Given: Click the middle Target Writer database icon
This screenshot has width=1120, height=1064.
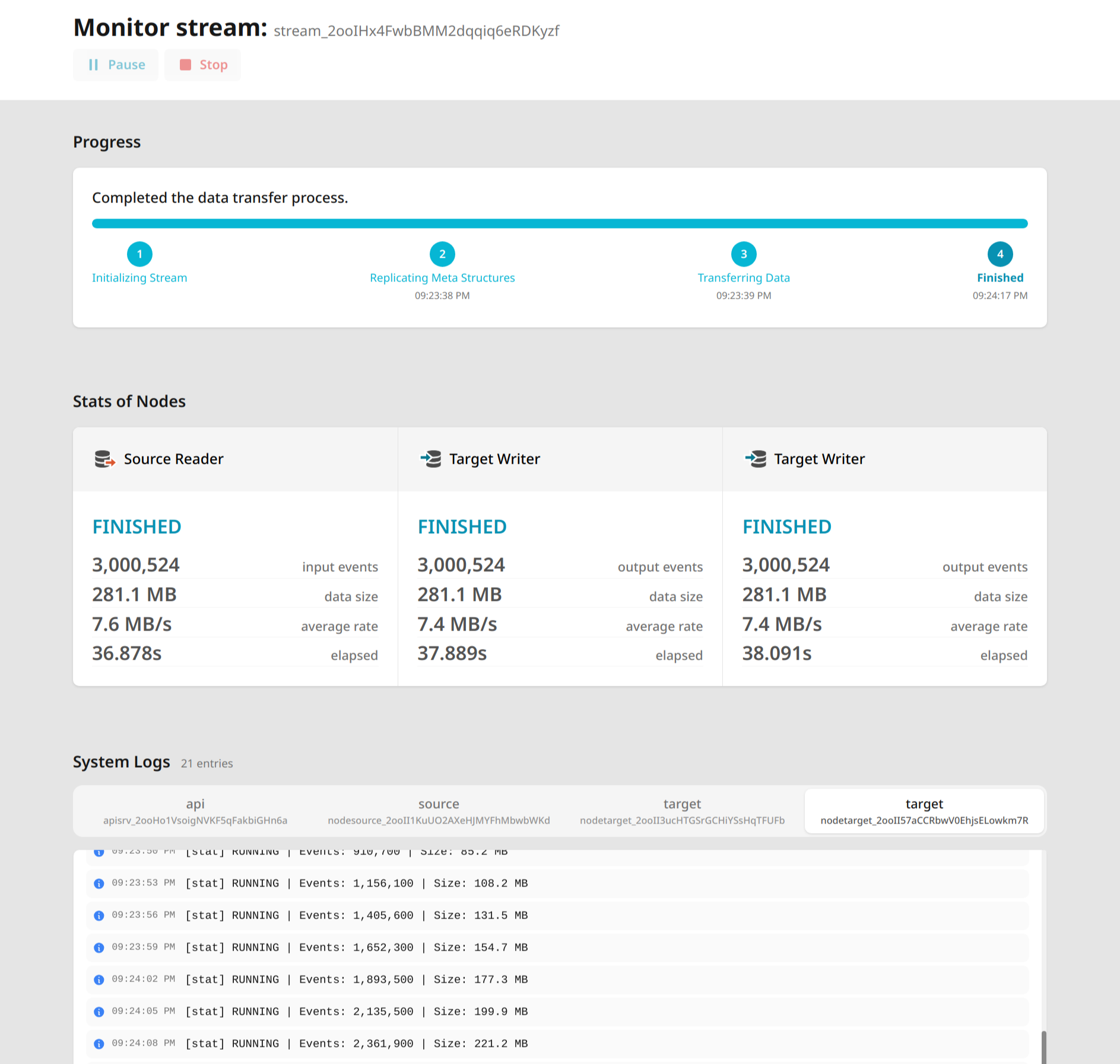Looking at the screenshot, I should [431, 459].
